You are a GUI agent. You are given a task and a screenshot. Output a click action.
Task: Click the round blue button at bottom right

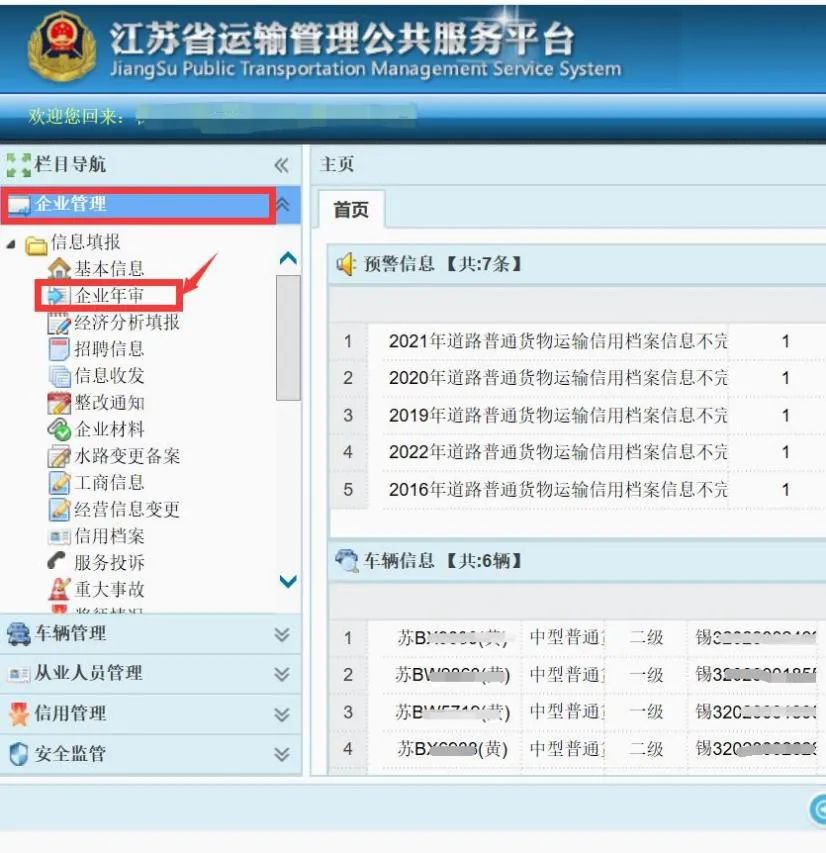click(x=818, y=810)
